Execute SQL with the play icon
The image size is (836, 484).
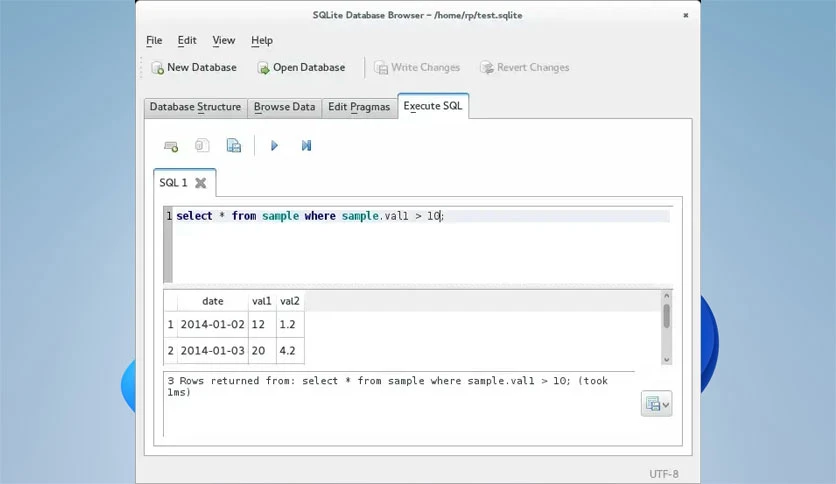274,146
